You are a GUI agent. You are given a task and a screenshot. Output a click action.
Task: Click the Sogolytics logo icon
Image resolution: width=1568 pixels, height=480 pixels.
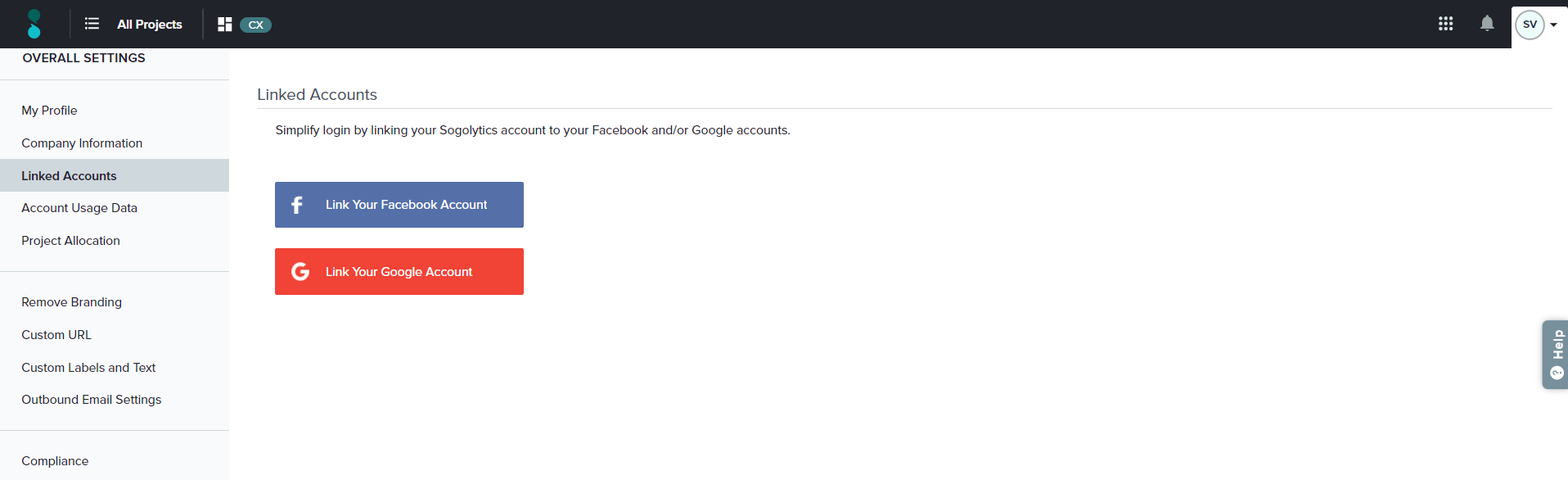[x=34, y=24]
